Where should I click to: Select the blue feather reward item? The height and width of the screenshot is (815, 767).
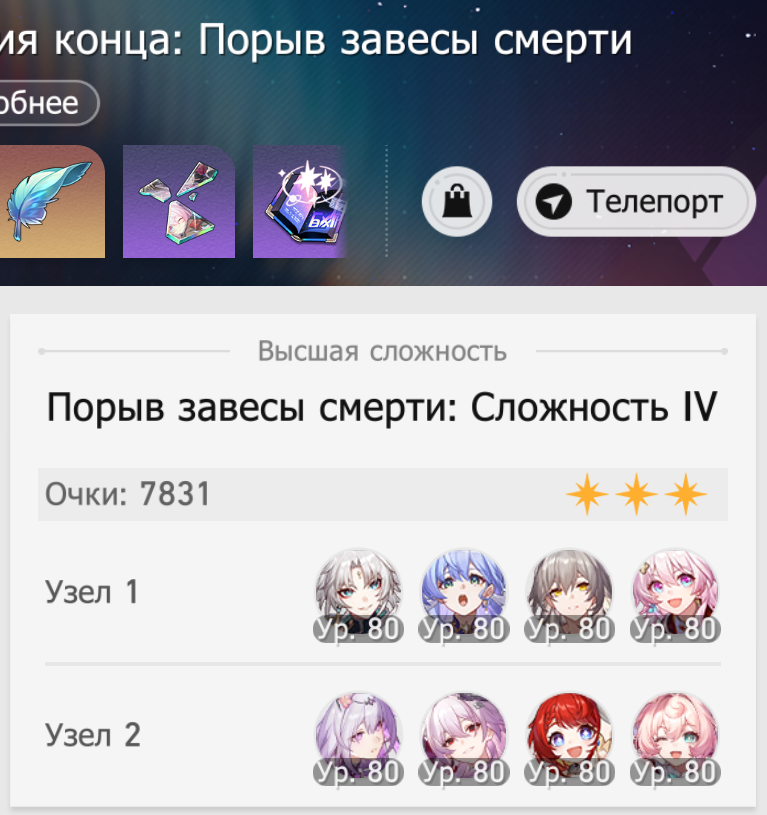tap(51, 201)
